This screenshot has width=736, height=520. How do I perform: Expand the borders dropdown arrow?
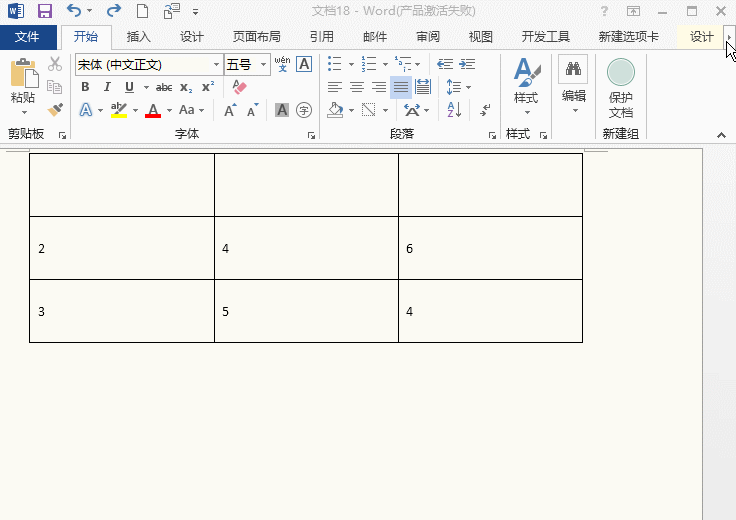point(385,110)
